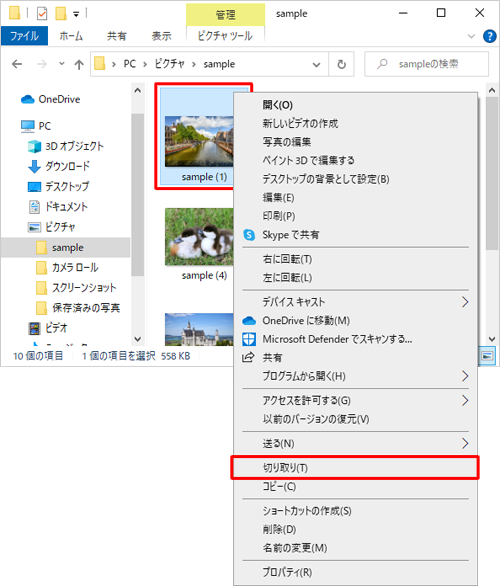Click the chevron after PC in breadcrumb
500x586 pixels.
(145, 65)
